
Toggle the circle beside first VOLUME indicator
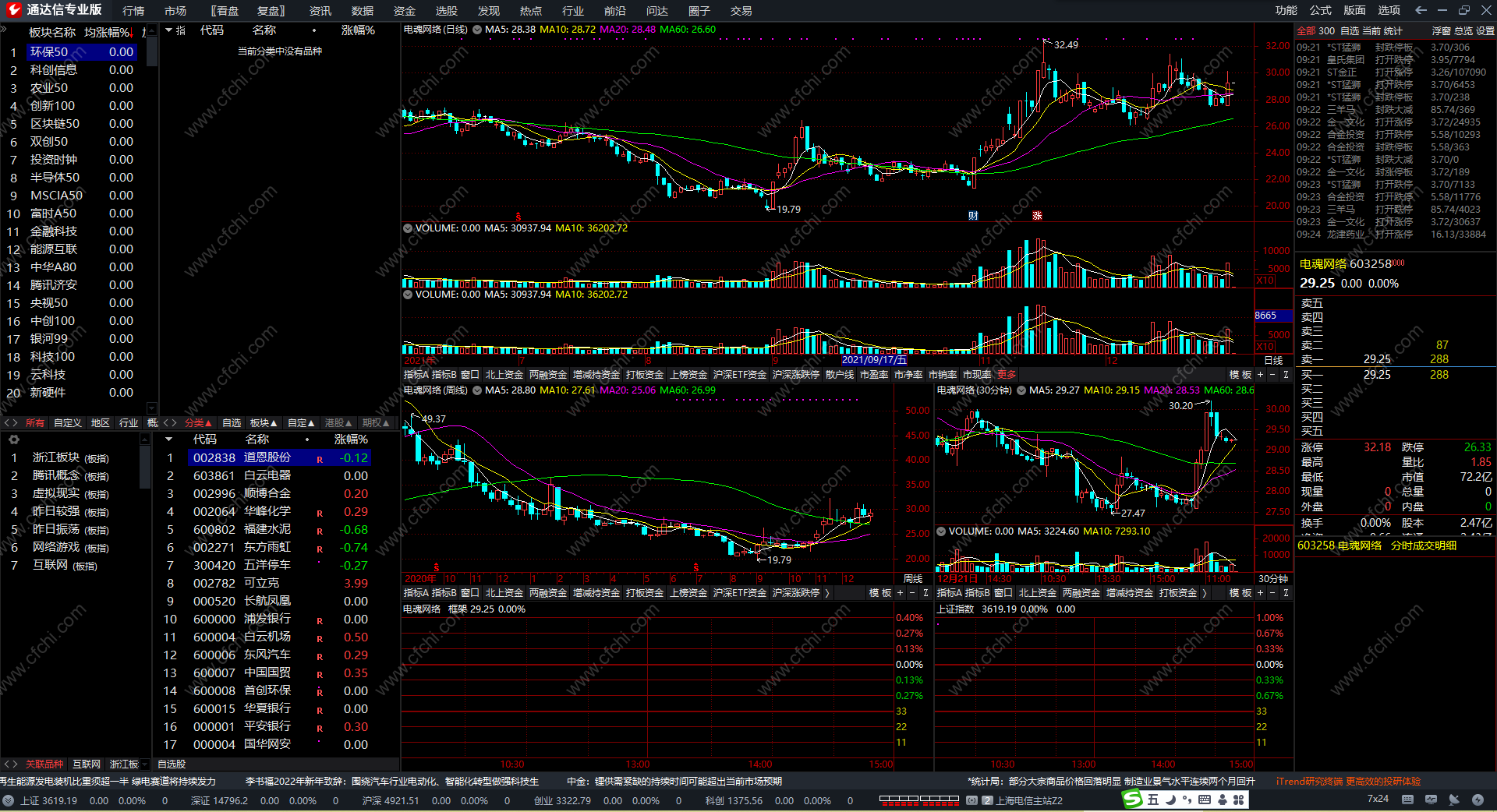point(408,228)
